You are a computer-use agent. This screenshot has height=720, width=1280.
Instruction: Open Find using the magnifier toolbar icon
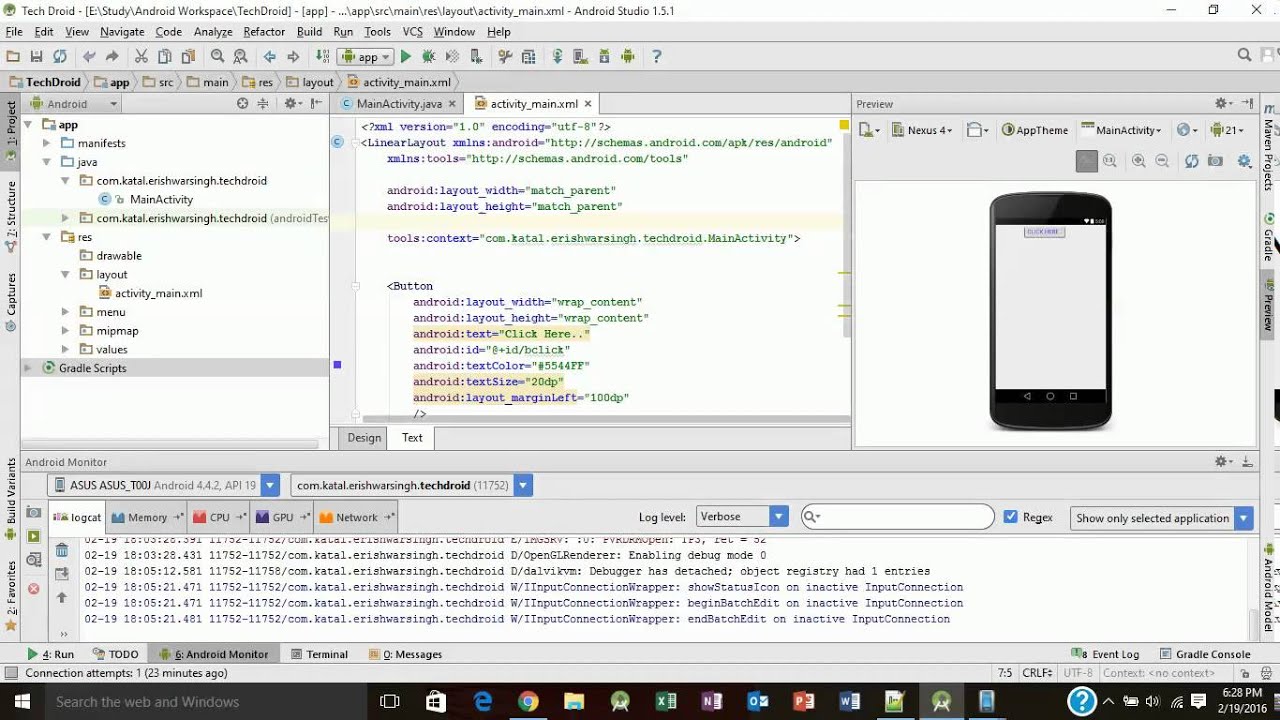pyautogui.click(x=217, y=57)
